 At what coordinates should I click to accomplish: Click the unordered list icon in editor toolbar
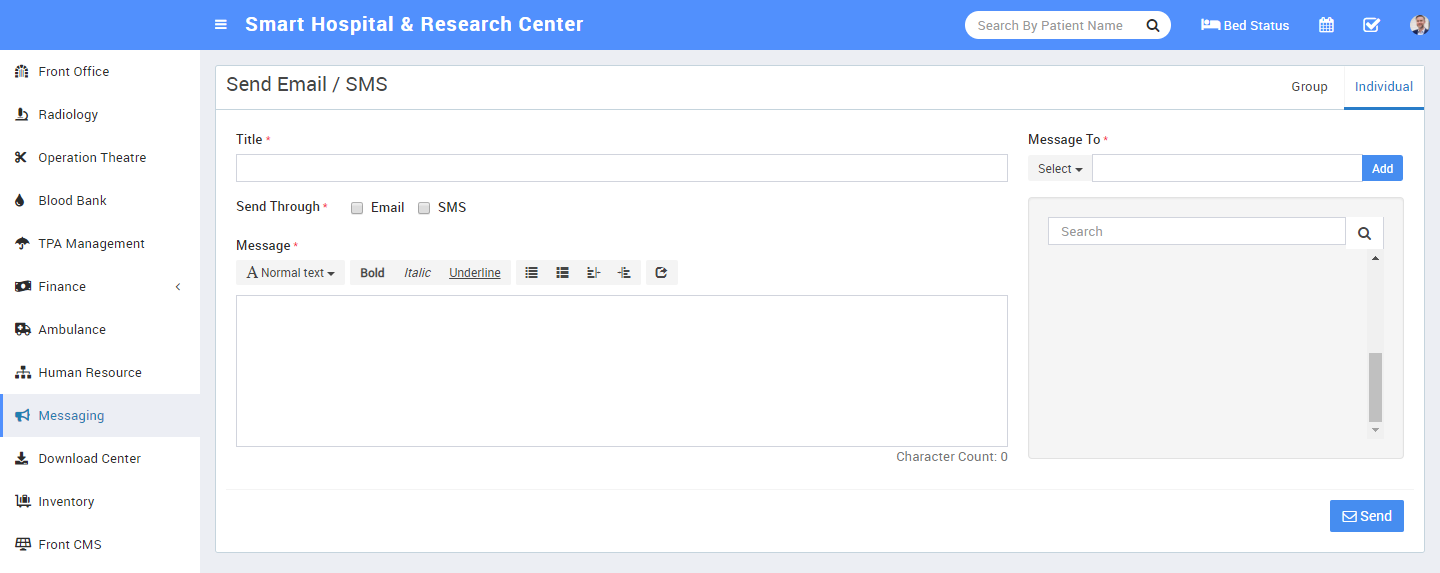pyautogui.click(x=532, y=272)
